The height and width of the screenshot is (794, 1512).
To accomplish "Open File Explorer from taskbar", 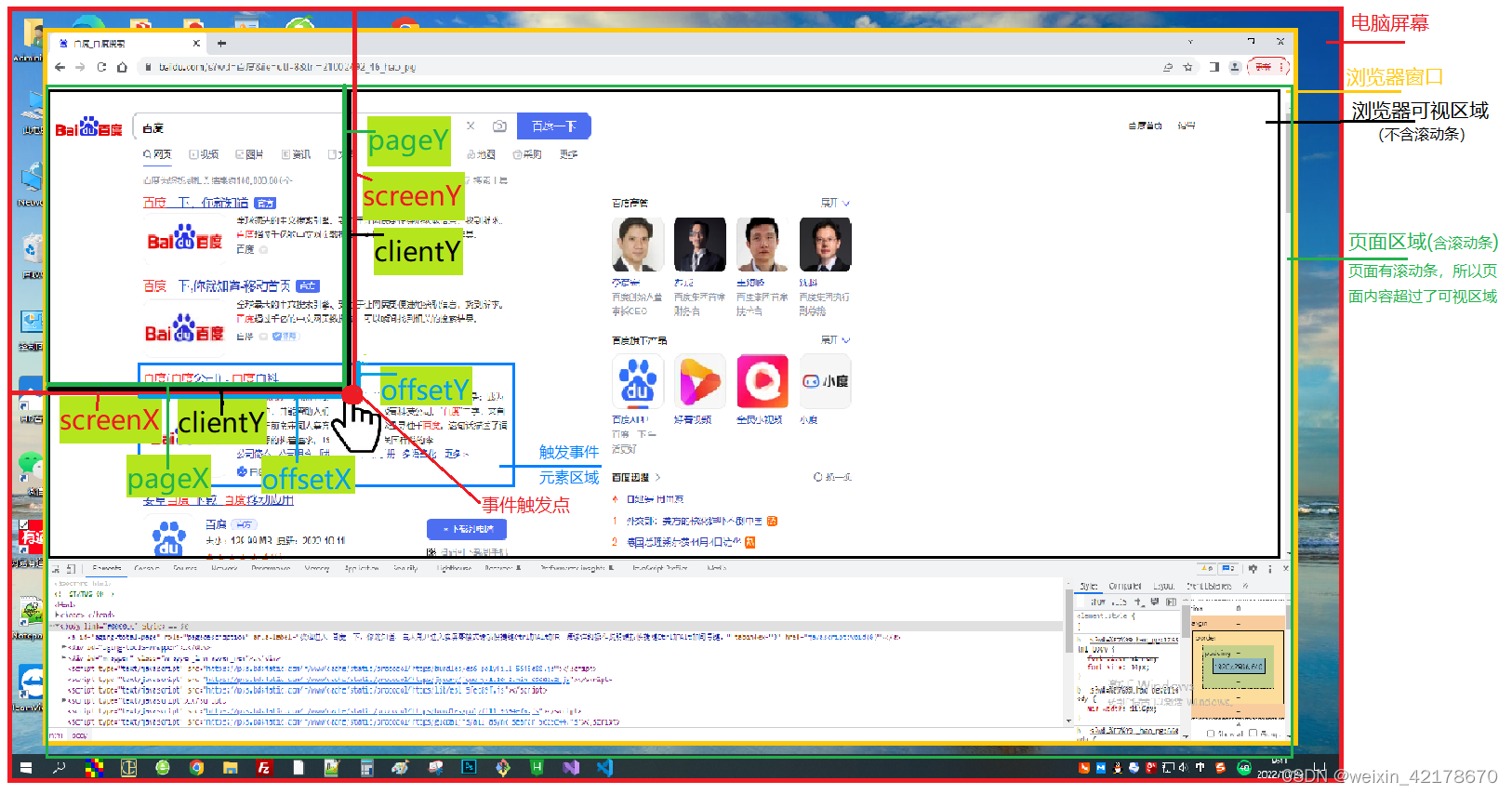I will [230, 768].
